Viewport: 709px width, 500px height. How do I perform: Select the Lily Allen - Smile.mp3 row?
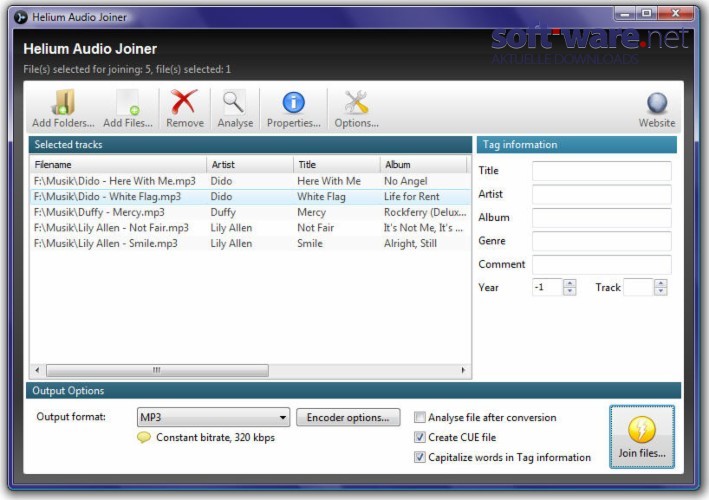(x=250, y=243)
